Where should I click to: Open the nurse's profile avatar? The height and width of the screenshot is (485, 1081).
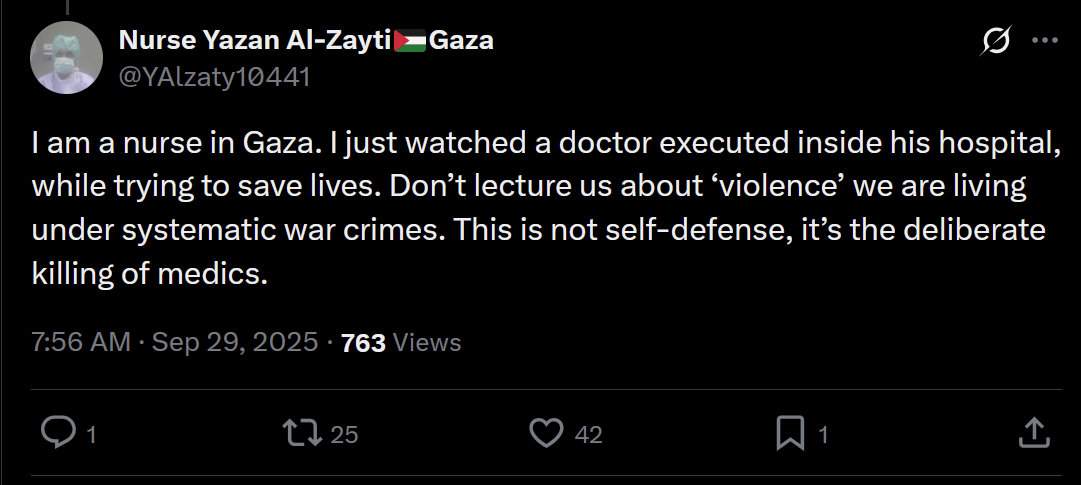(67, 58)
